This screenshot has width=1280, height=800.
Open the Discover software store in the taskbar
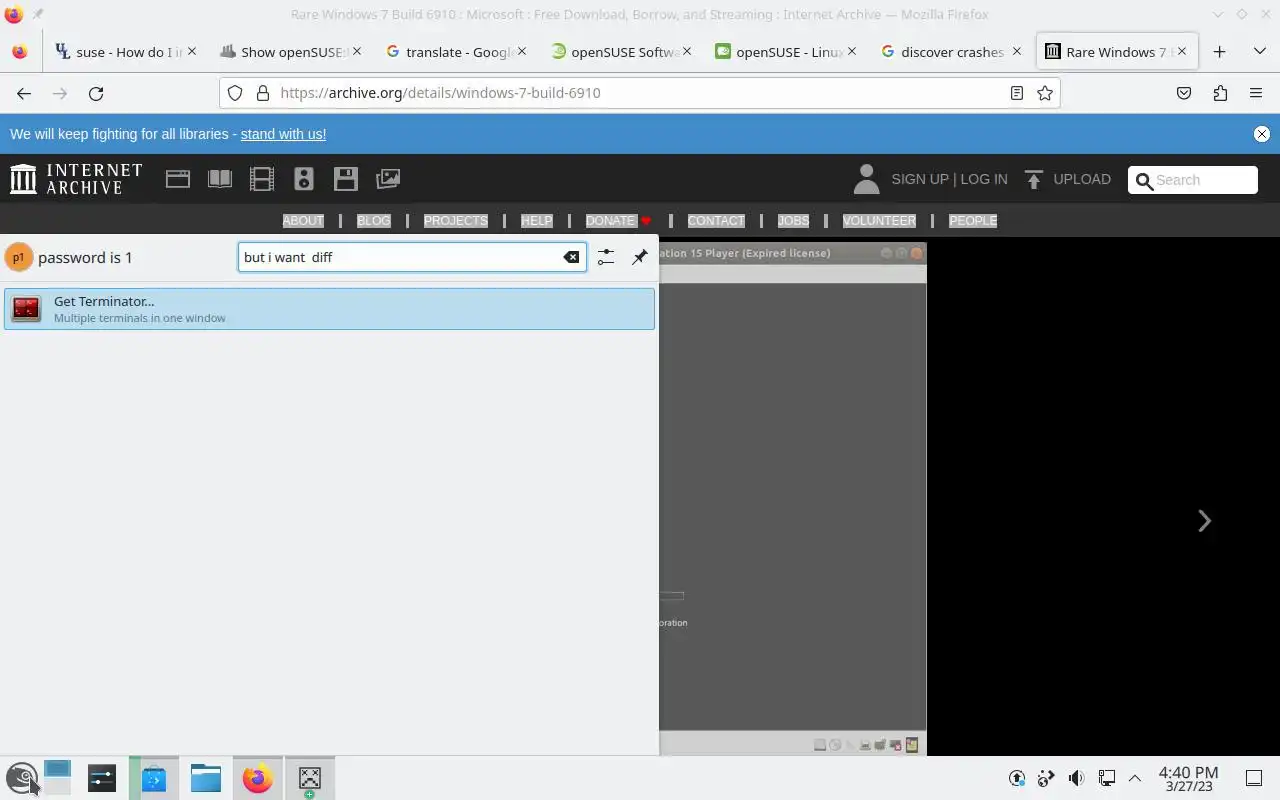(154, 778)
